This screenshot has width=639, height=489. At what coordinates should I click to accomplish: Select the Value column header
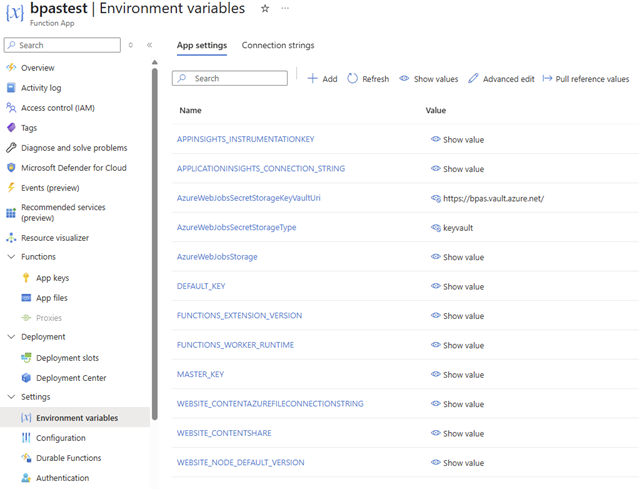pyautogui.click(x=436, y=110)
